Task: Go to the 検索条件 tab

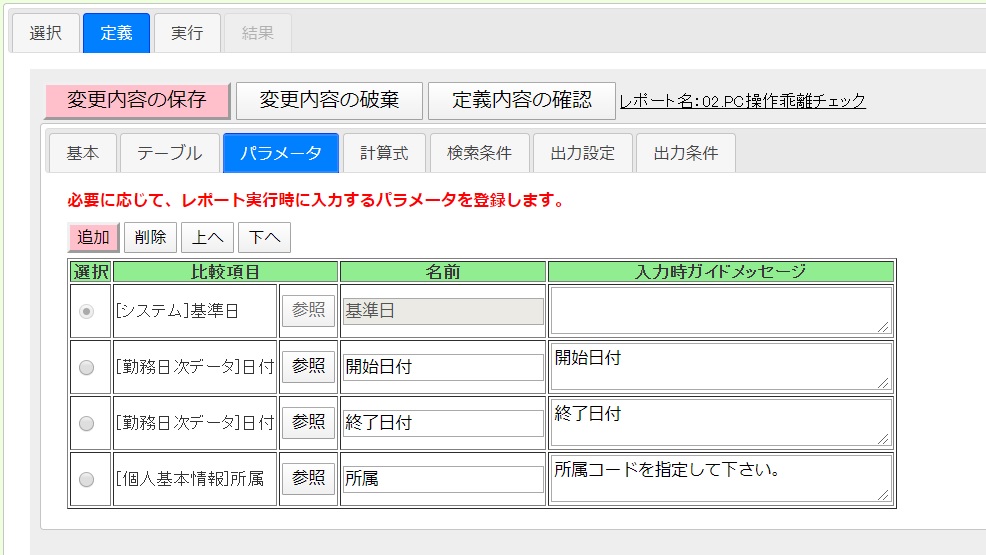Action: coord(479,153)
